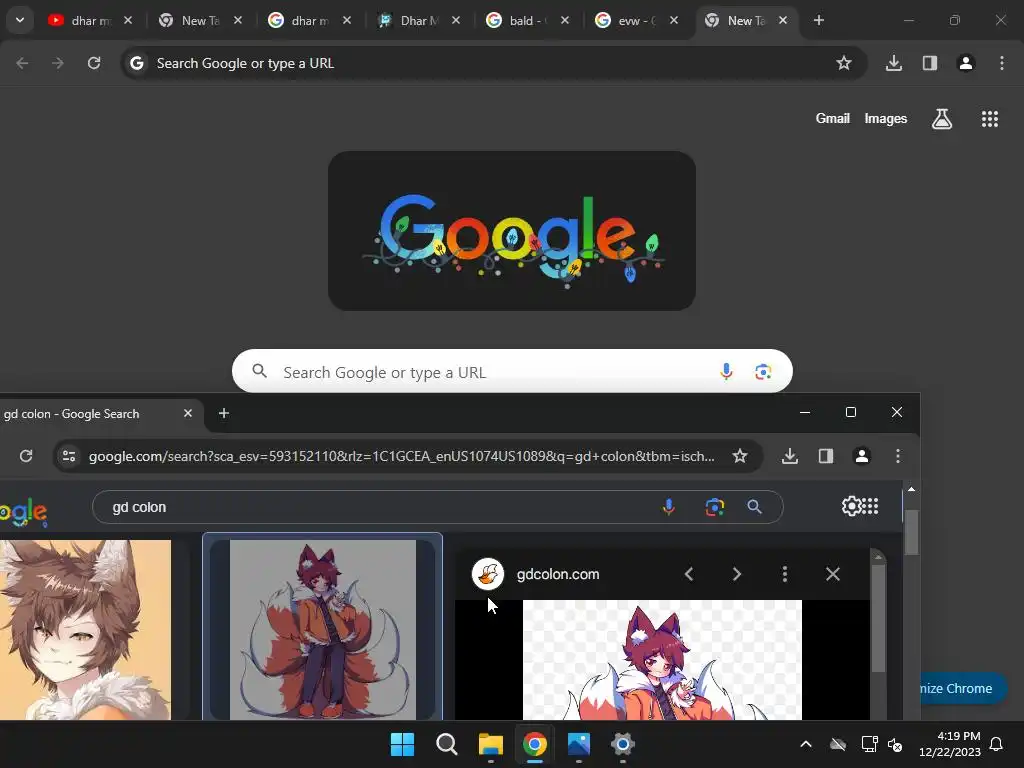Close the YouTube 'dhar m' tab
The height and width of the screenshot is (768, 1024).
128,20
